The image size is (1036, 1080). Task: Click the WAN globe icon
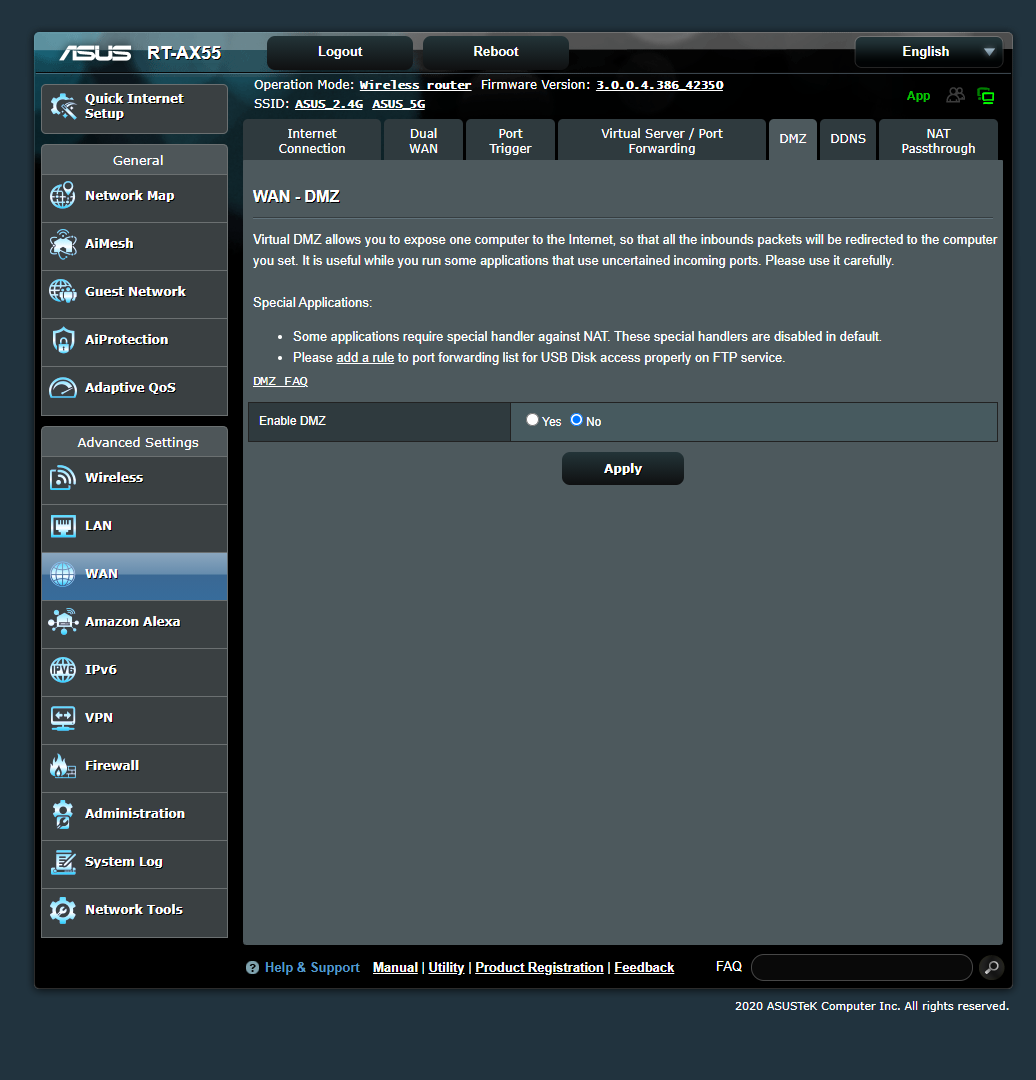click(63, 574)
